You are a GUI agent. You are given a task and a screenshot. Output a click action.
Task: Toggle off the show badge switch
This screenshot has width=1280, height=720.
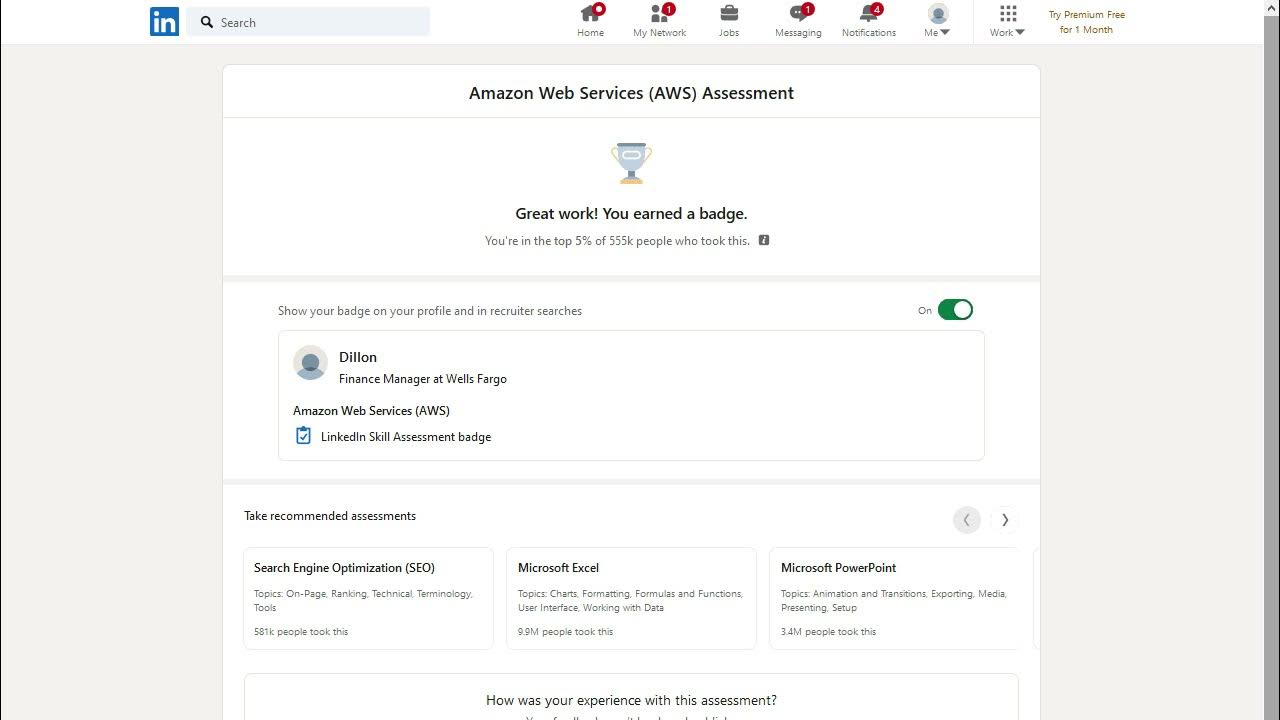pyautogui.click(x=955, y=310)
